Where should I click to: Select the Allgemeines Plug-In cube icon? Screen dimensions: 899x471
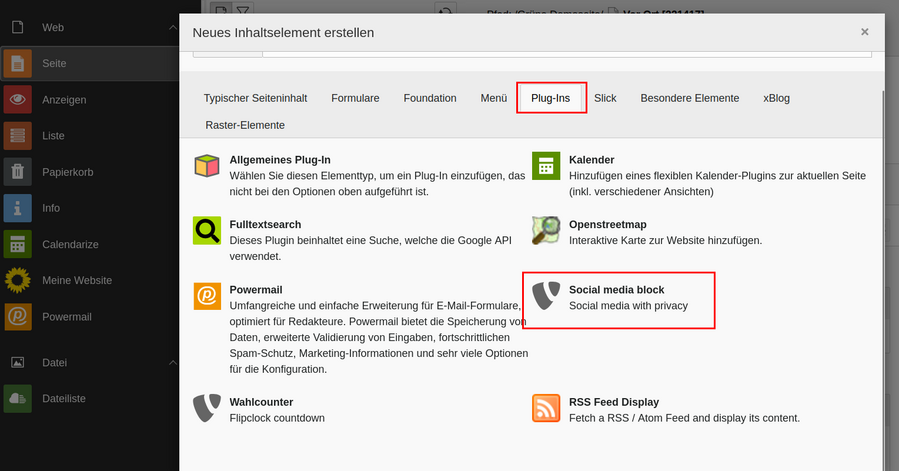(207, 166)
